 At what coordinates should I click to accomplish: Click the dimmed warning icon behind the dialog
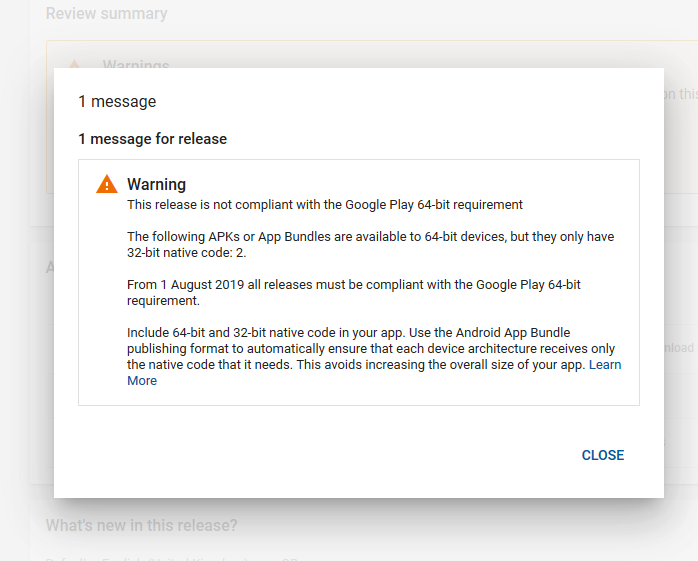pos(74,64)
